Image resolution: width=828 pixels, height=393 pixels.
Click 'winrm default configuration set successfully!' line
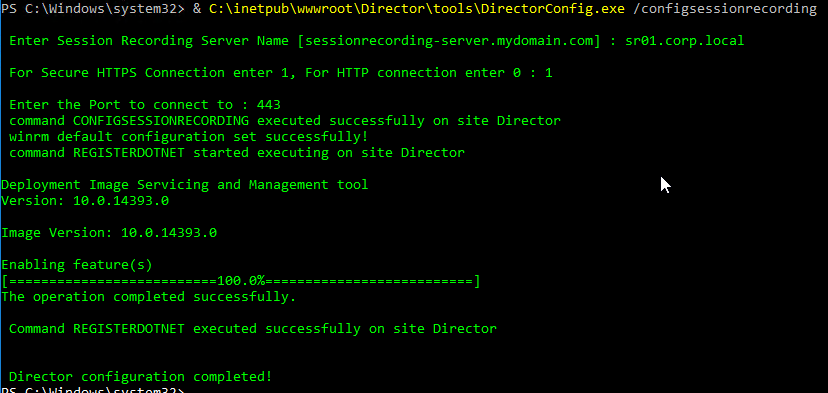tap(189, 137)
